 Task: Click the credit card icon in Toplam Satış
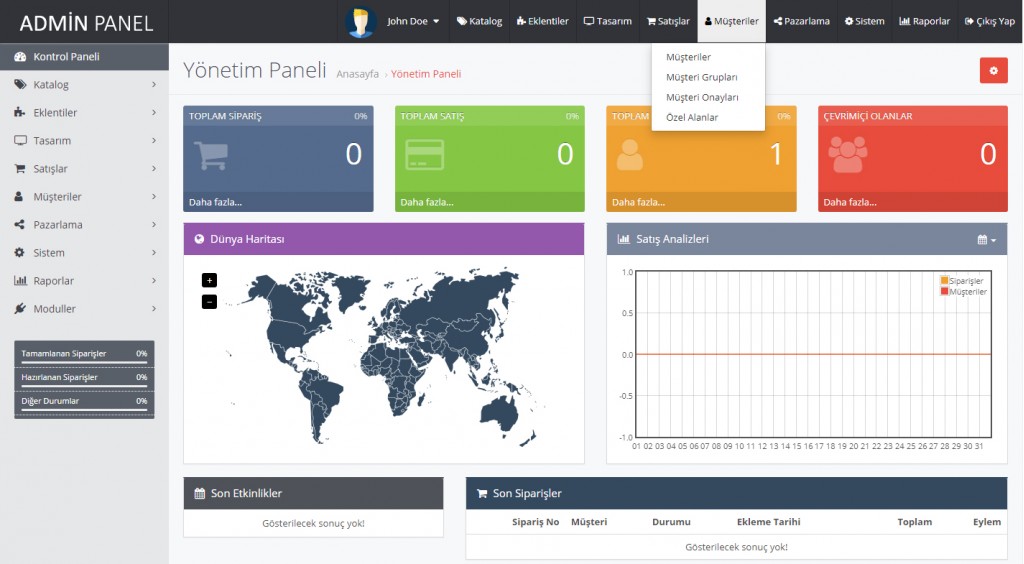coord(424,155)
